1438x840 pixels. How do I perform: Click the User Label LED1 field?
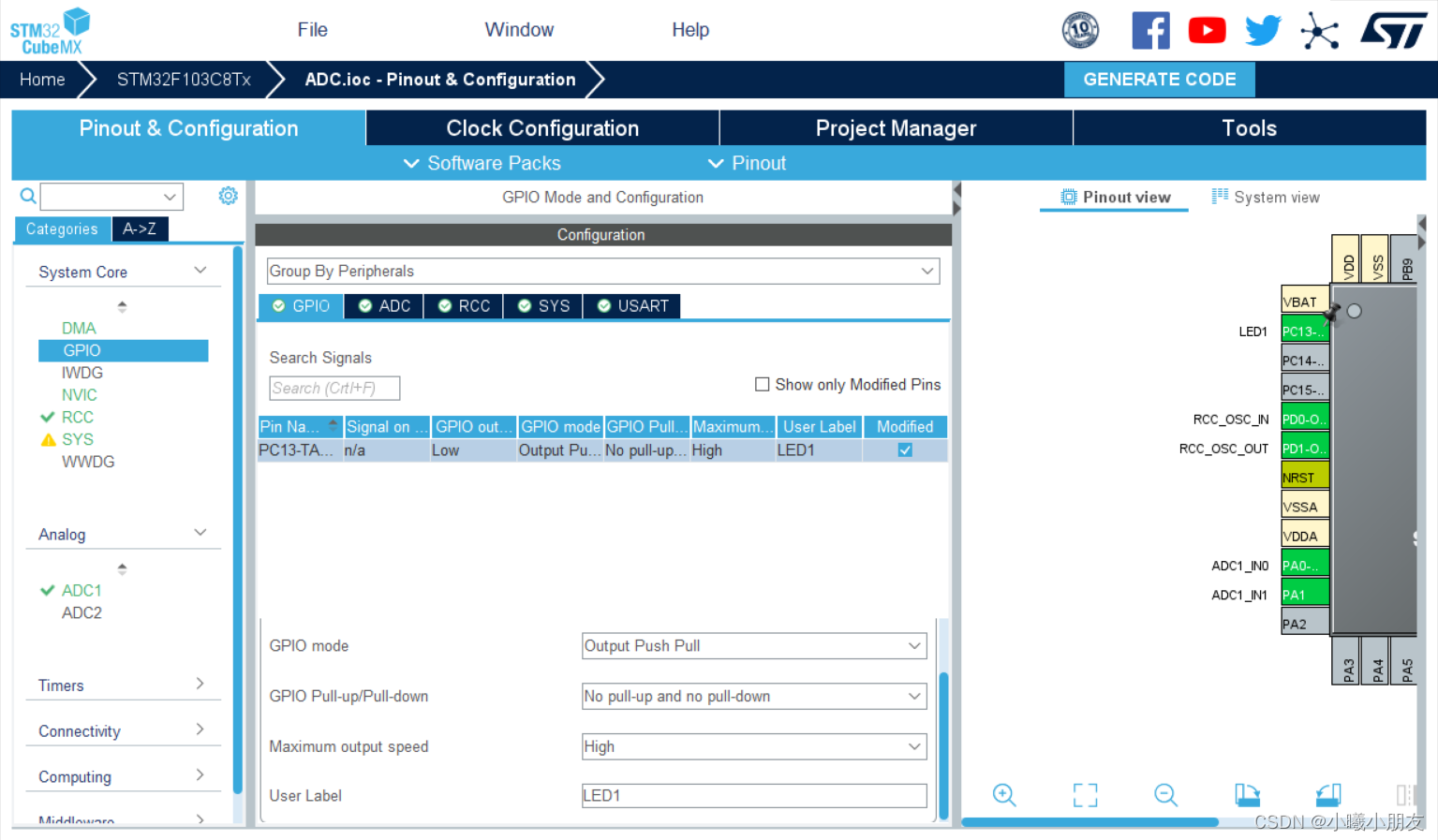(x=754, y=795)
